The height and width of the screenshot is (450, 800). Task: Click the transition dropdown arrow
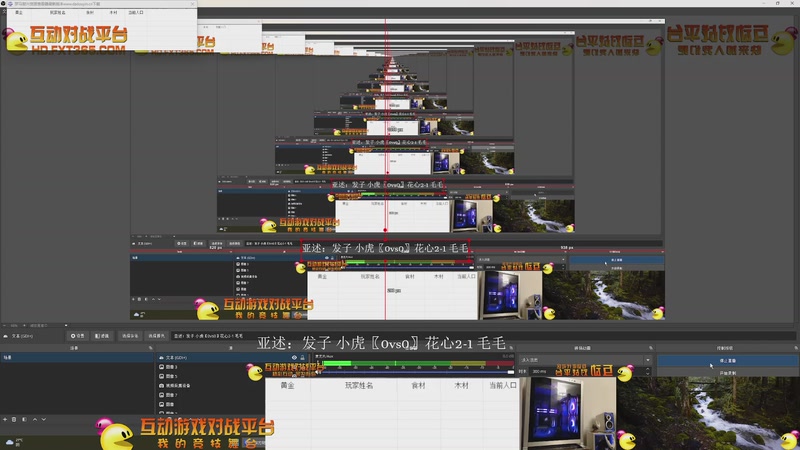(x=647, y=360)
